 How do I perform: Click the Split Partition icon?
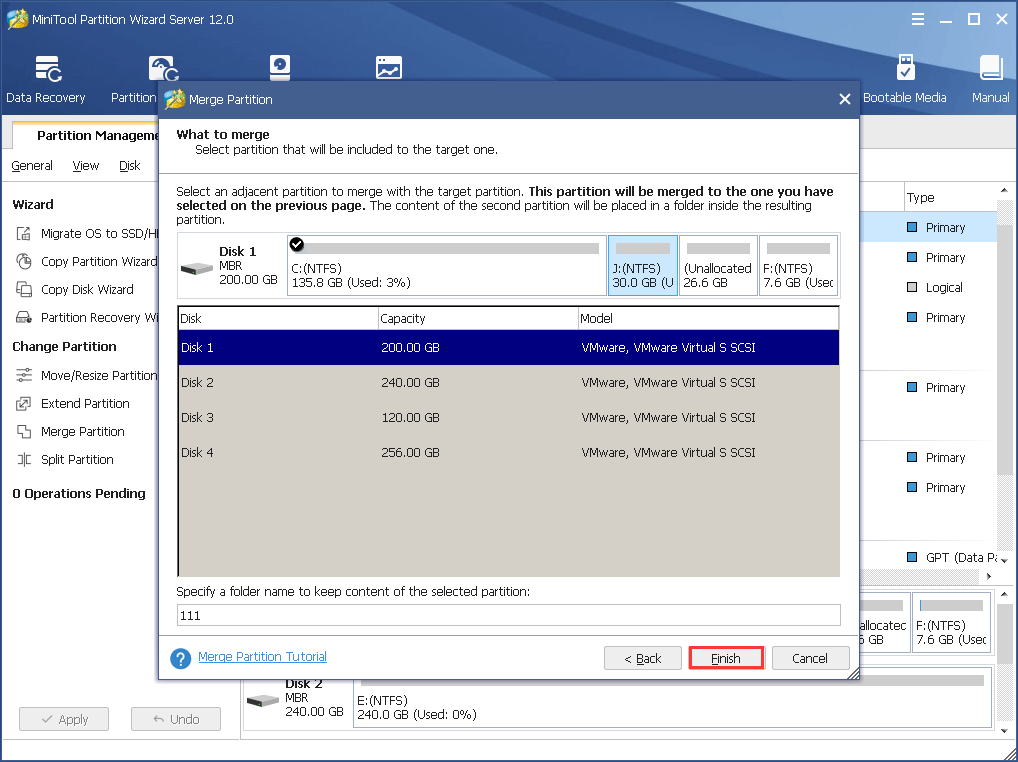point(24,460)
